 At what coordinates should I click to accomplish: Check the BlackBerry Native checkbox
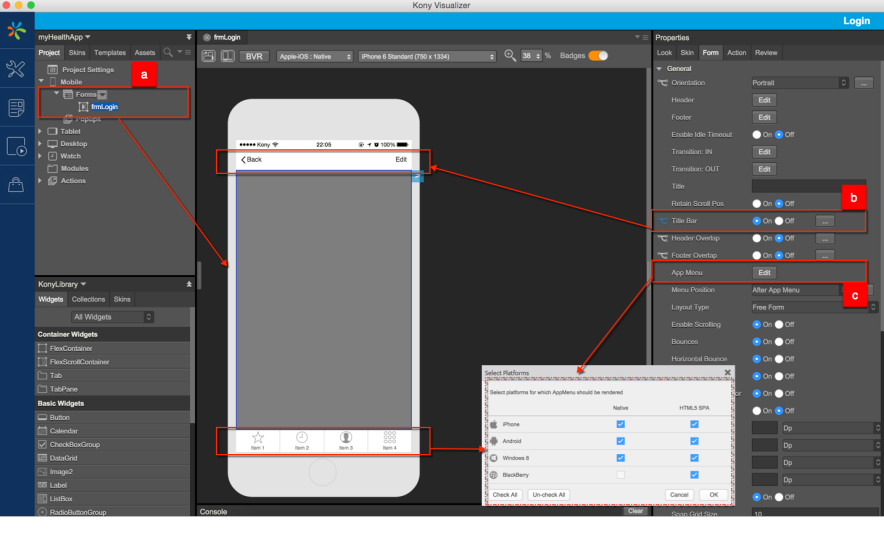click(620, 475)
